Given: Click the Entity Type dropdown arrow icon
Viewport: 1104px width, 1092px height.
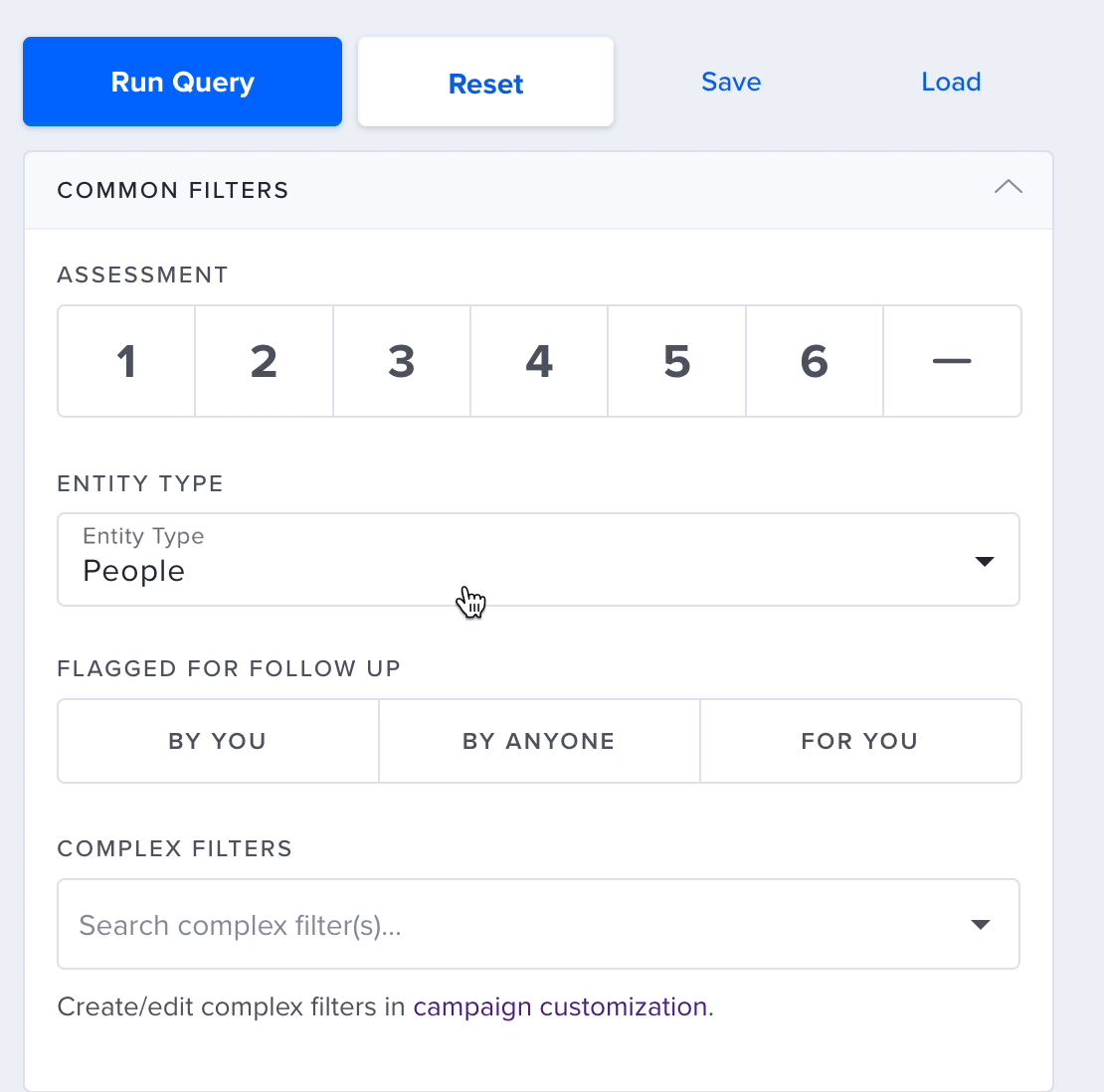Looking at the screenshot, I should pyautogui.click(x=985, y=561).
